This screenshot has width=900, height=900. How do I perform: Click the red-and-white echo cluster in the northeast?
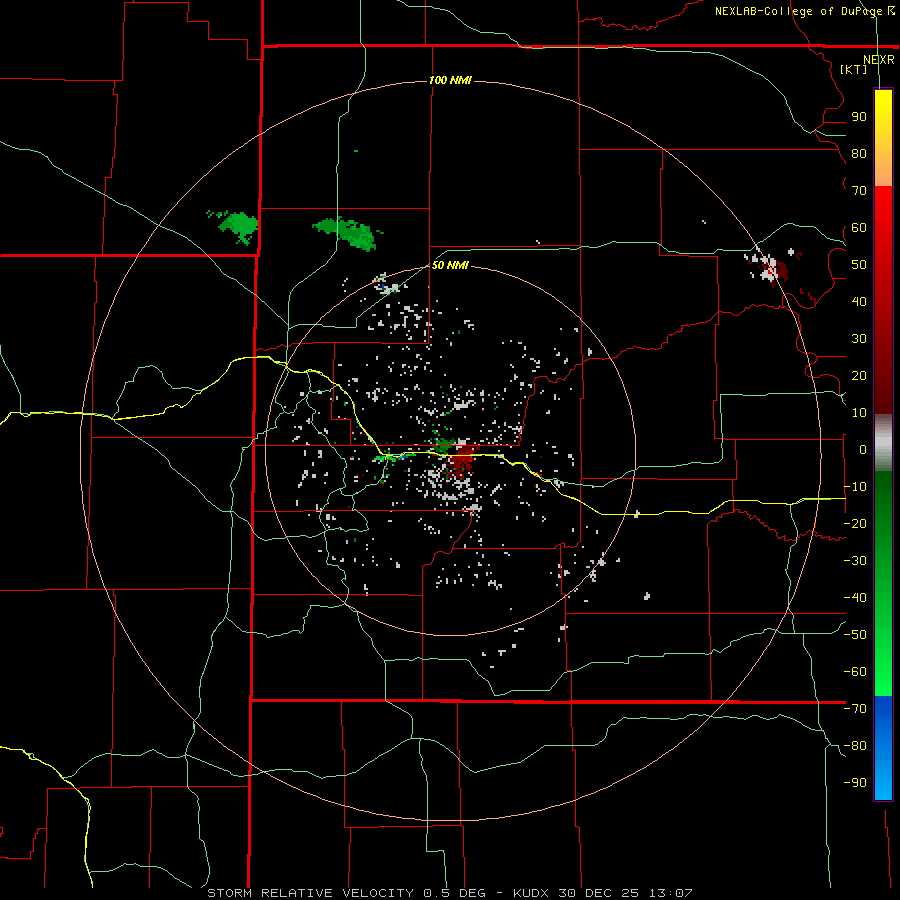pyautogui.click(x=767, y=267)
